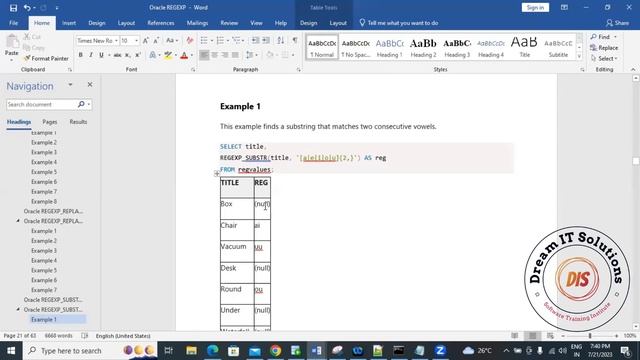Viewport: 640px width, 360px height.
Task: Switch to the Insert tab
Action: [69, 23]
